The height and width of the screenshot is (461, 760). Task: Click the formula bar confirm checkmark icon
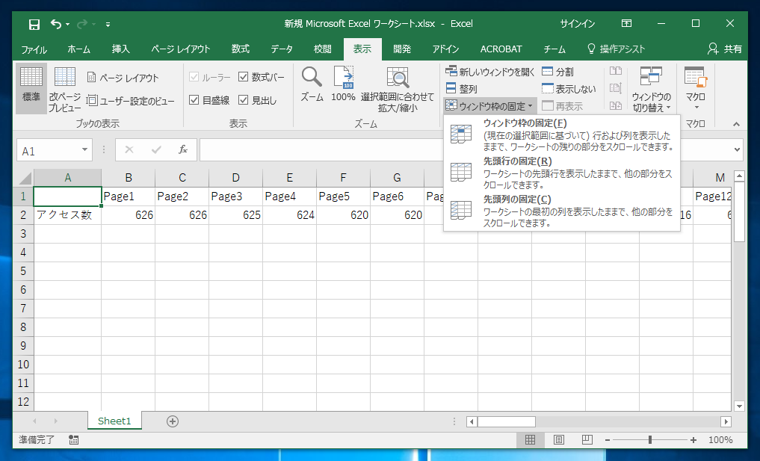point(156,150)
